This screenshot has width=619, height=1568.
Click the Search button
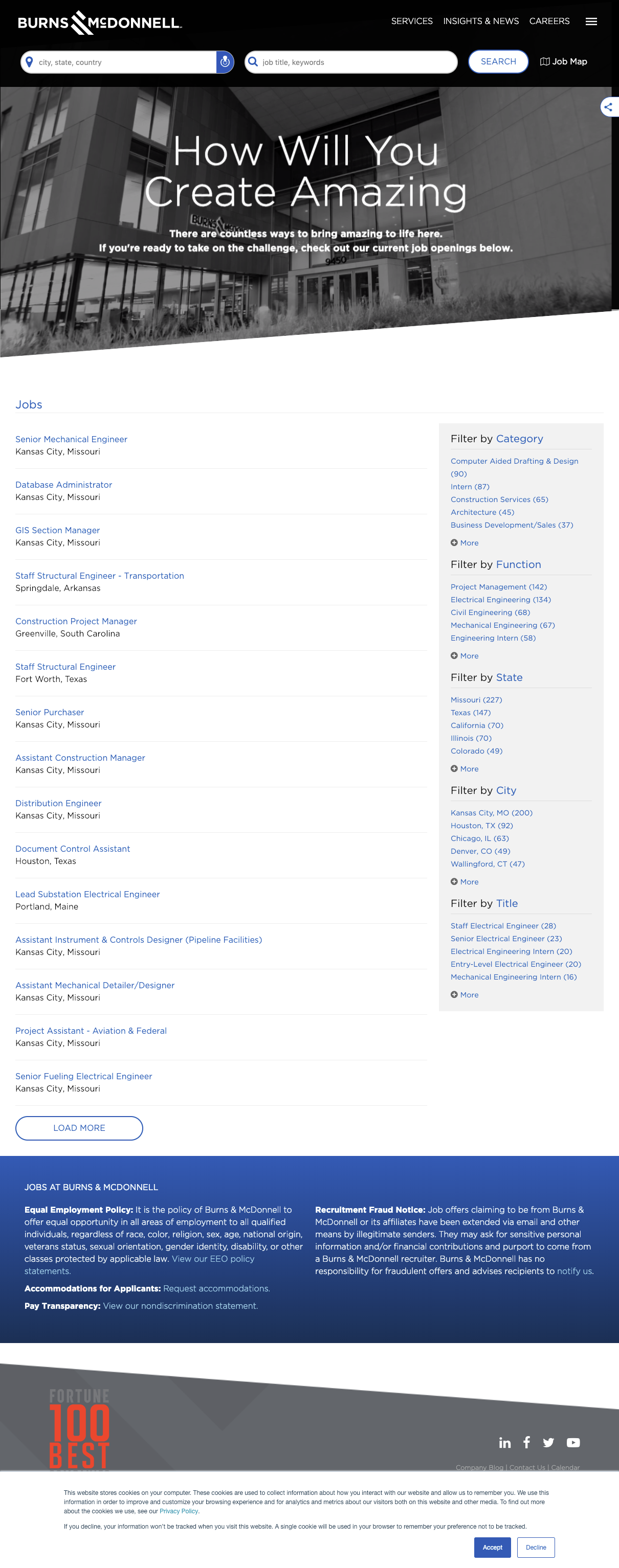498,61
